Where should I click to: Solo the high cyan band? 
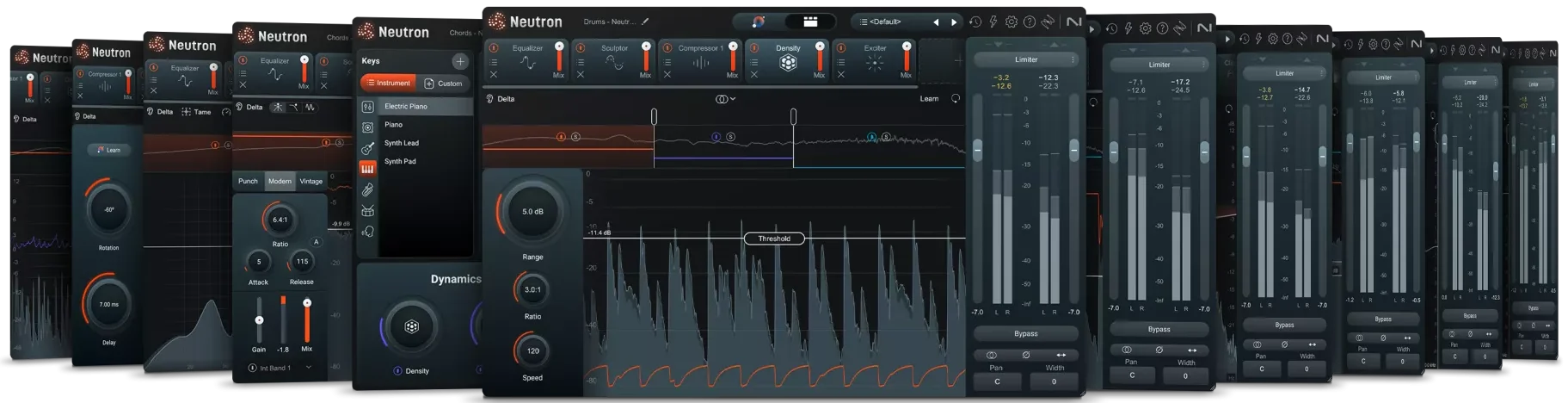(886, 137)
